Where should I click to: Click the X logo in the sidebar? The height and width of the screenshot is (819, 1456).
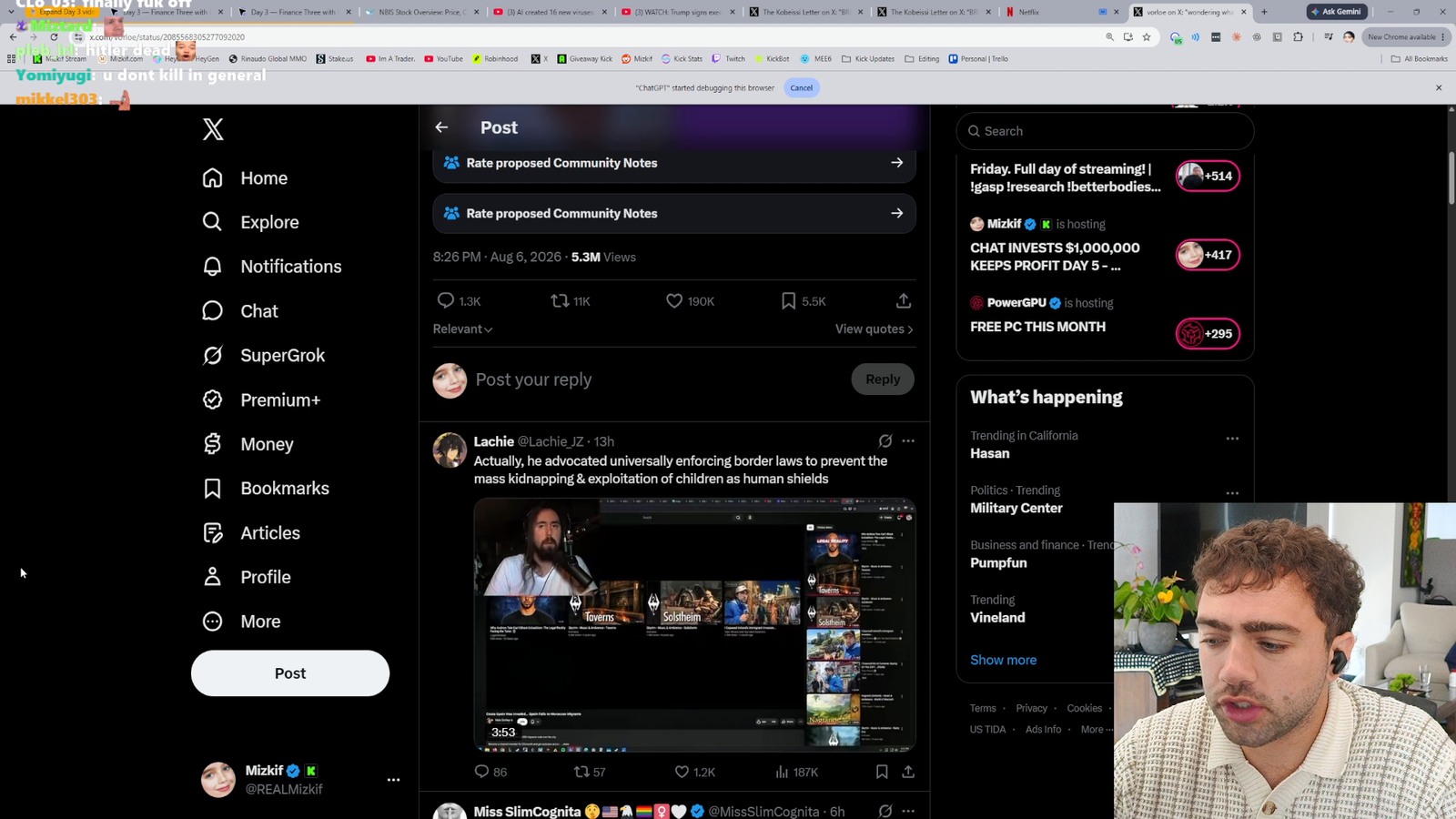[213, 129]
